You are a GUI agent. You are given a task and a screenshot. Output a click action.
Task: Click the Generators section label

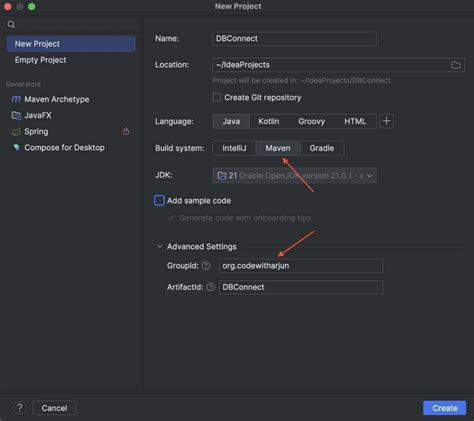23,84
